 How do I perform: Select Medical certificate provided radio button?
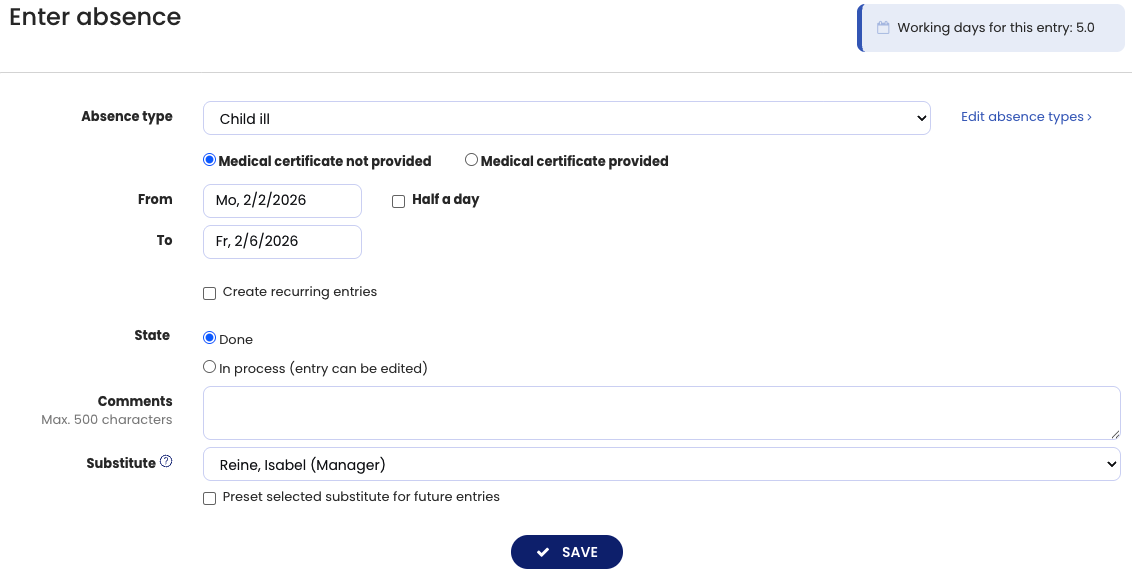(x=471, y=160)
